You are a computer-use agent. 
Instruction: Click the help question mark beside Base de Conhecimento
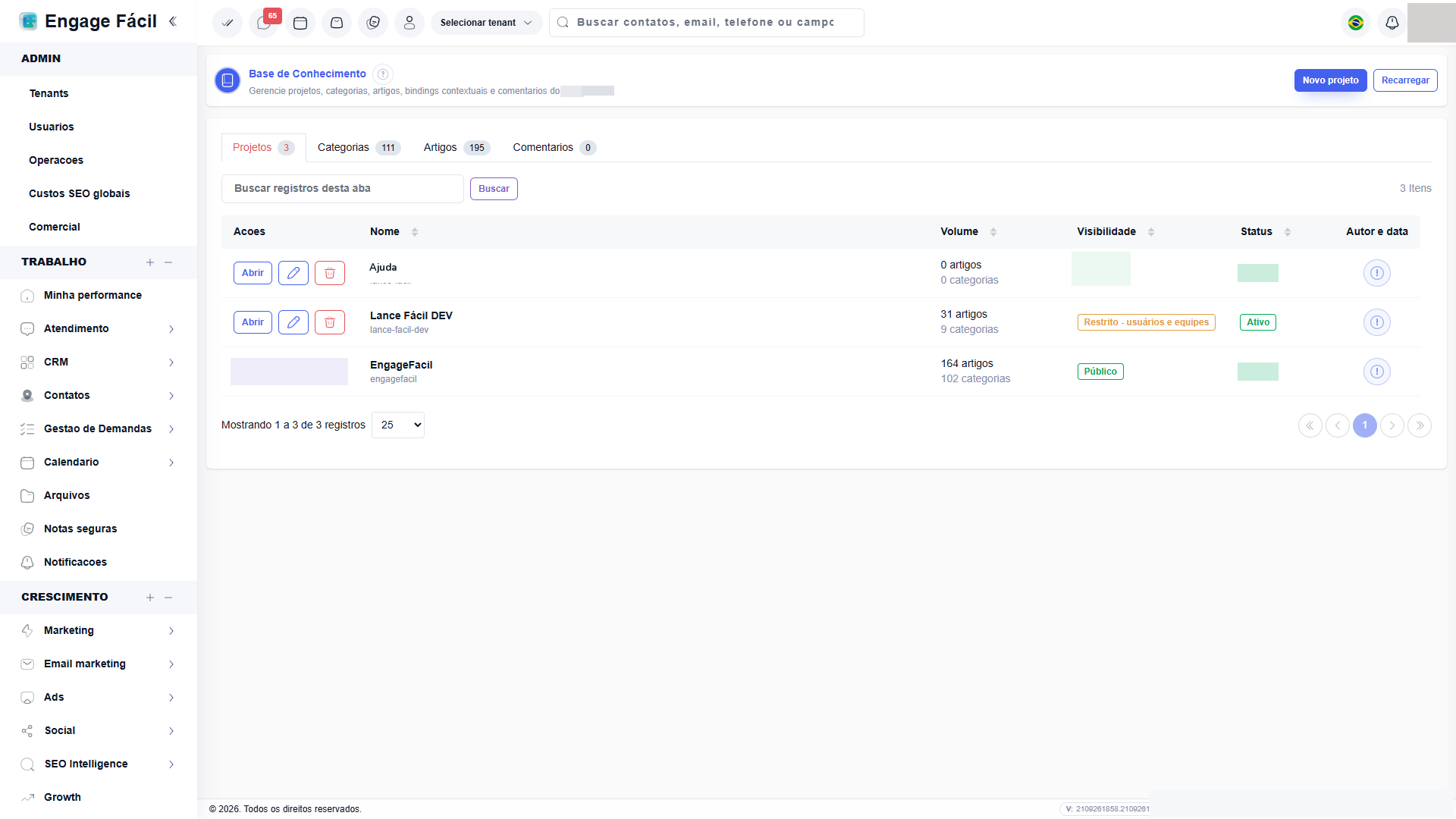(383, 74)
